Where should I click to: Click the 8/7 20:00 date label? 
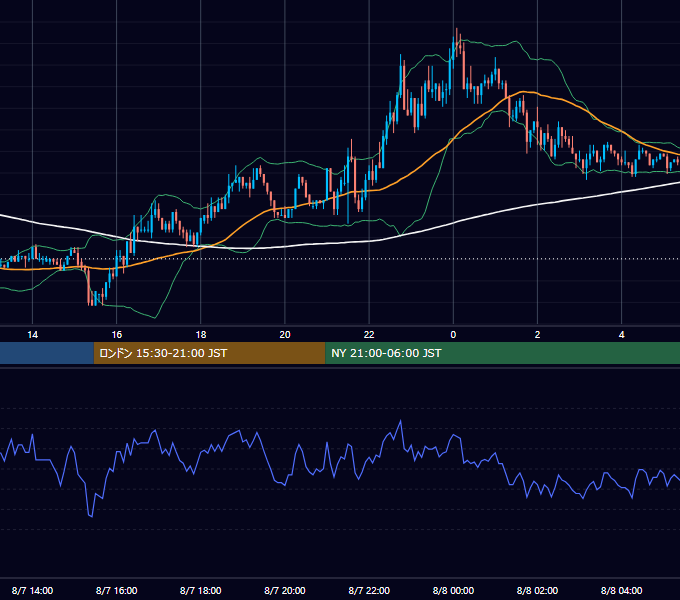pyautogui.click(x=285, y=590)
